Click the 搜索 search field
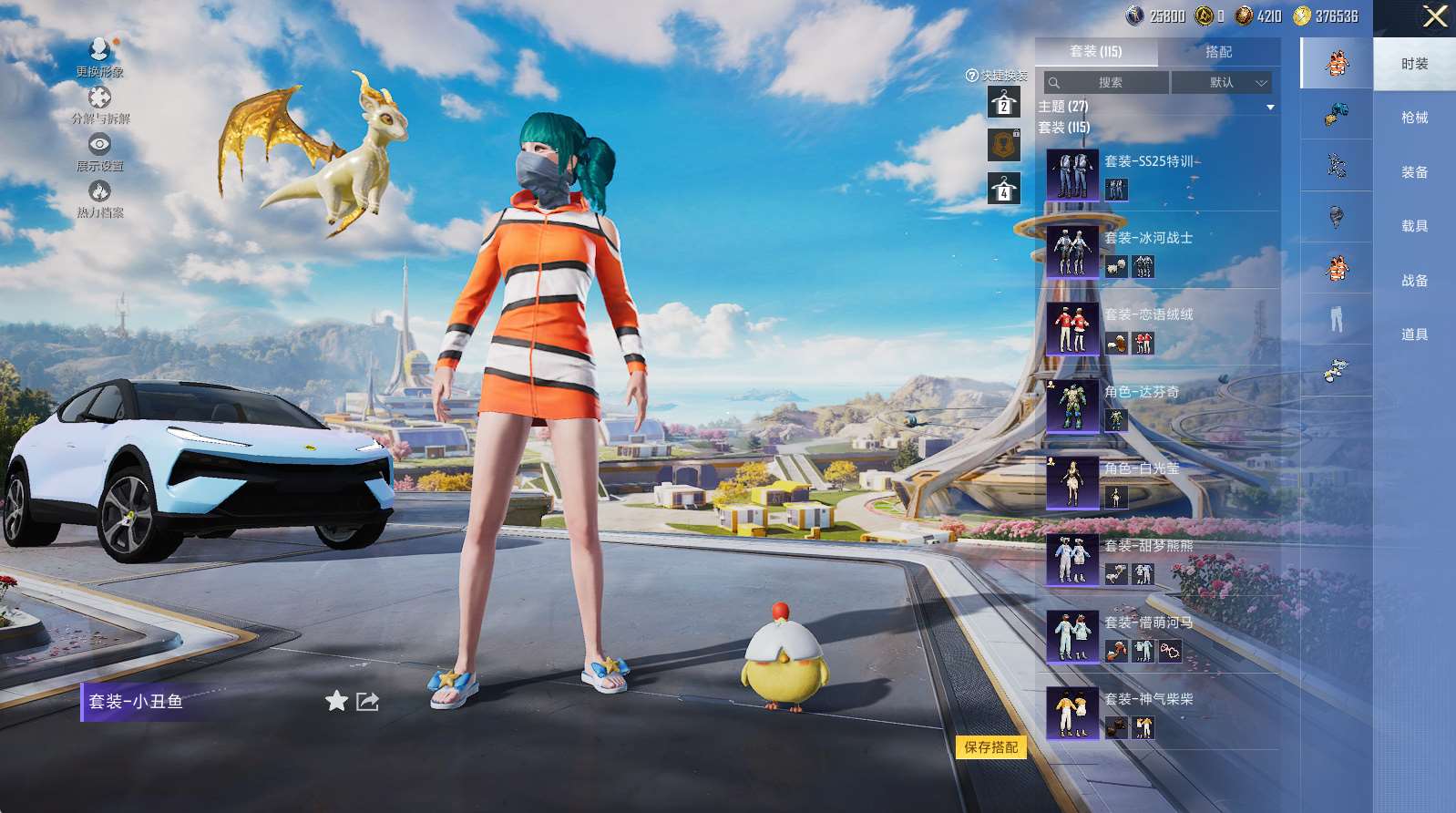Viewport: 1456px width, 813px height. click(x=1108, y=83)
